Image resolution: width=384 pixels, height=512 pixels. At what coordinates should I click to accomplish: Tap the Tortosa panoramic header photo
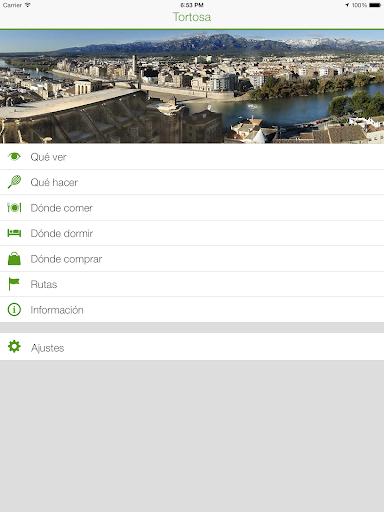click(x=192, y=87)
